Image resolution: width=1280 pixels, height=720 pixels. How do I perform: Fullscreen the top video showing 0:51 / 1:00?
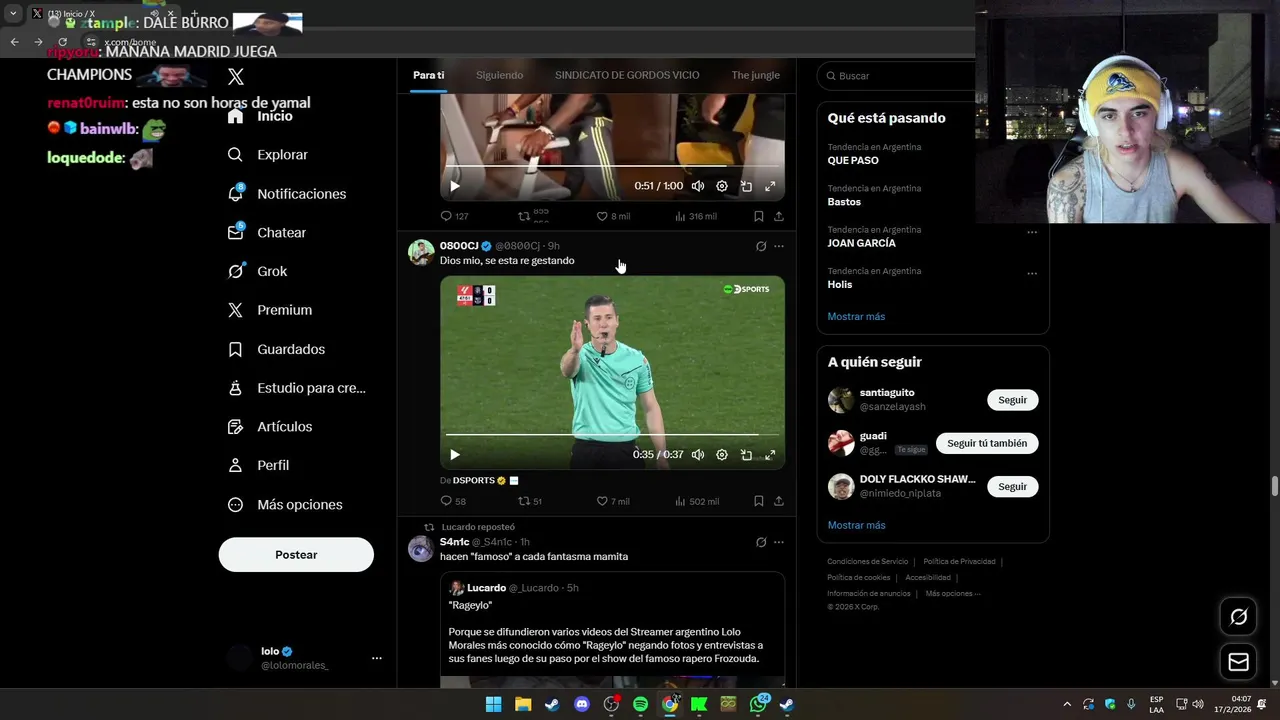click(770, 186)
